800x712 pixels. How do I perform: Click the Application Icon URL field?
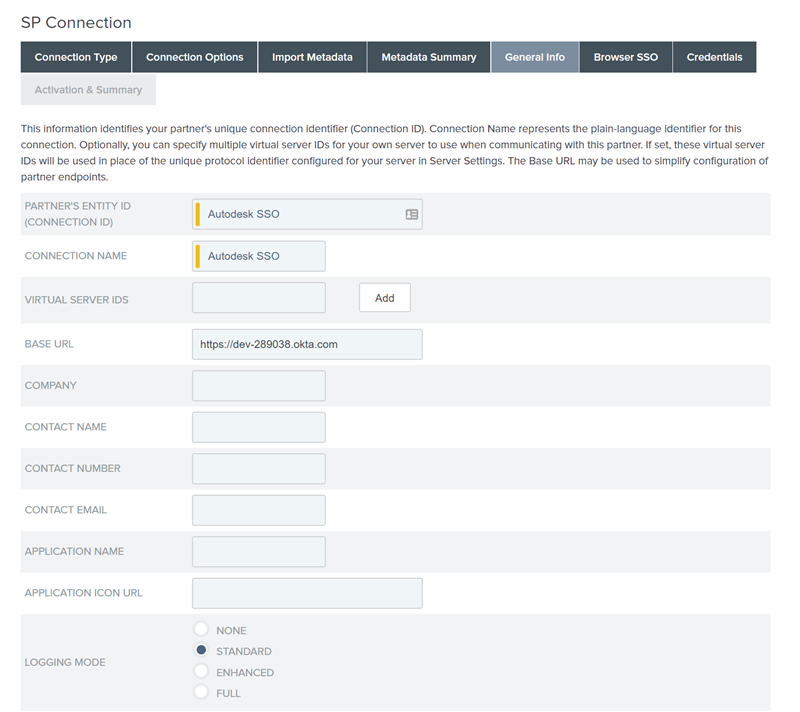[x=306, y=593]
